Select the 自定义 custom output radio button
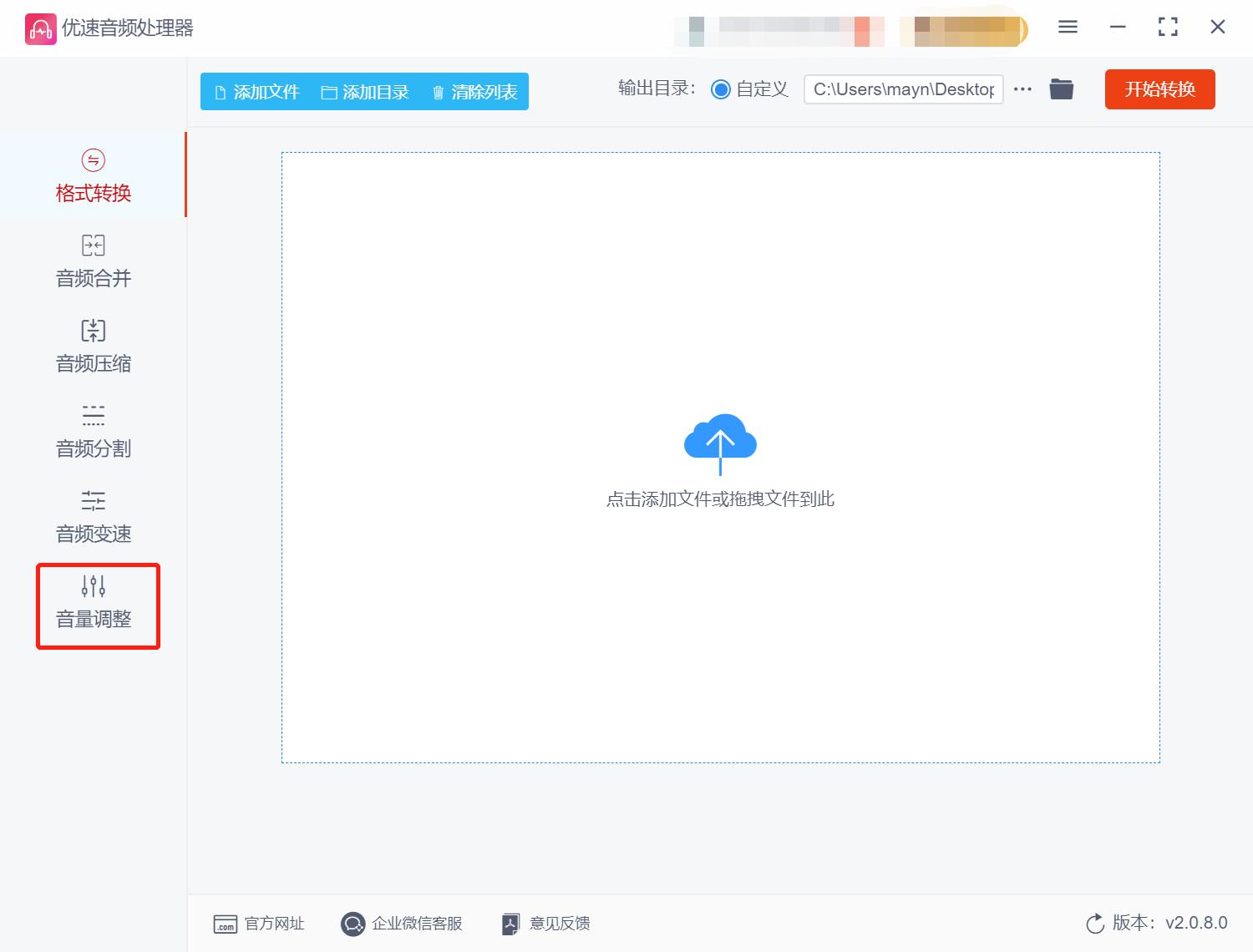Viewport: 1253px width, 952px height. (720, 89)
